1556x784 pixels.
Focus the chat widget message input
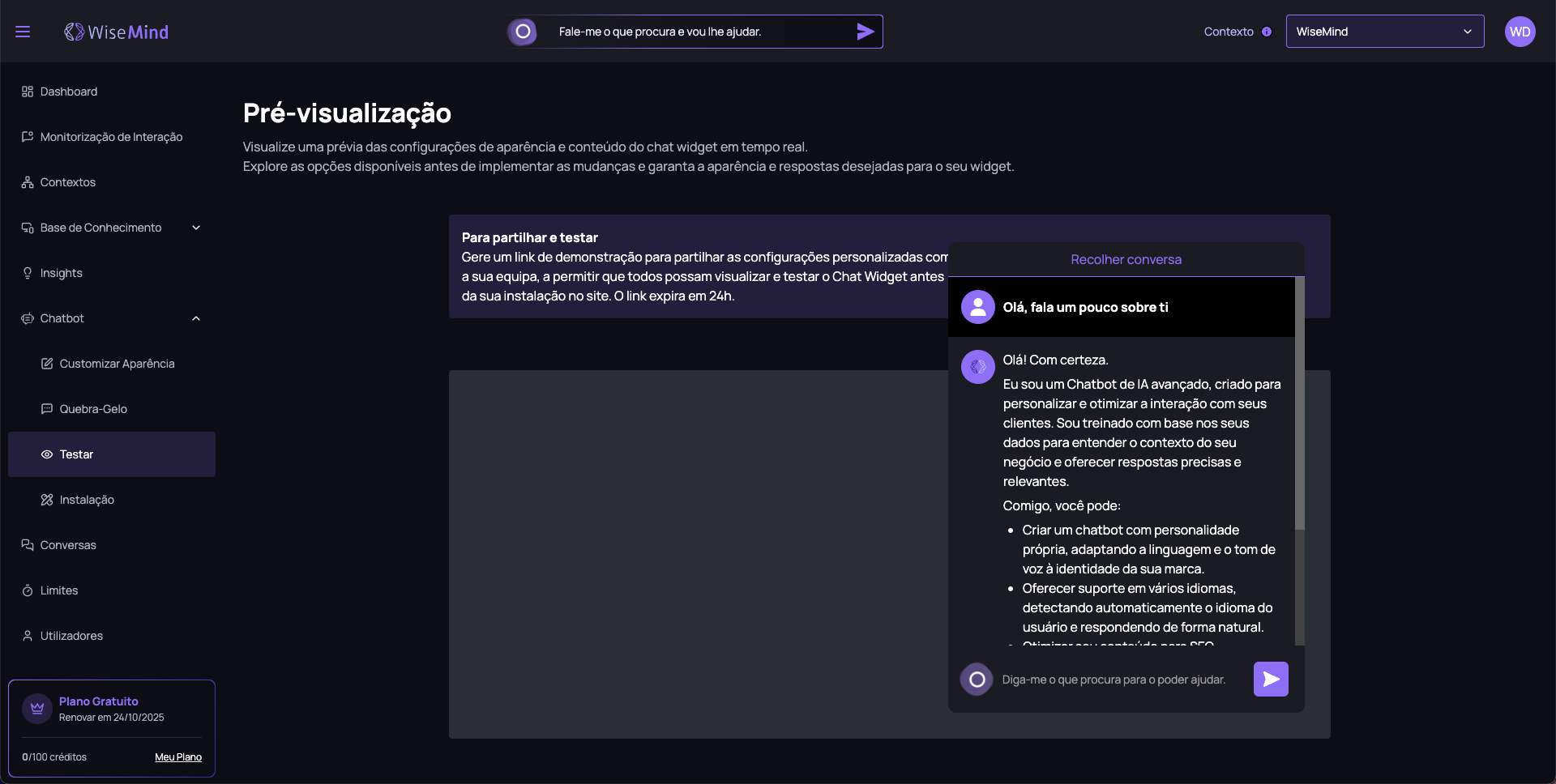click(x=1118, y=680)
